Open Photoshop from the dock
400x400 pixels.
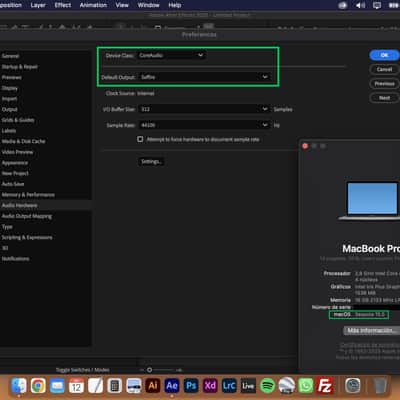(191, 386)
